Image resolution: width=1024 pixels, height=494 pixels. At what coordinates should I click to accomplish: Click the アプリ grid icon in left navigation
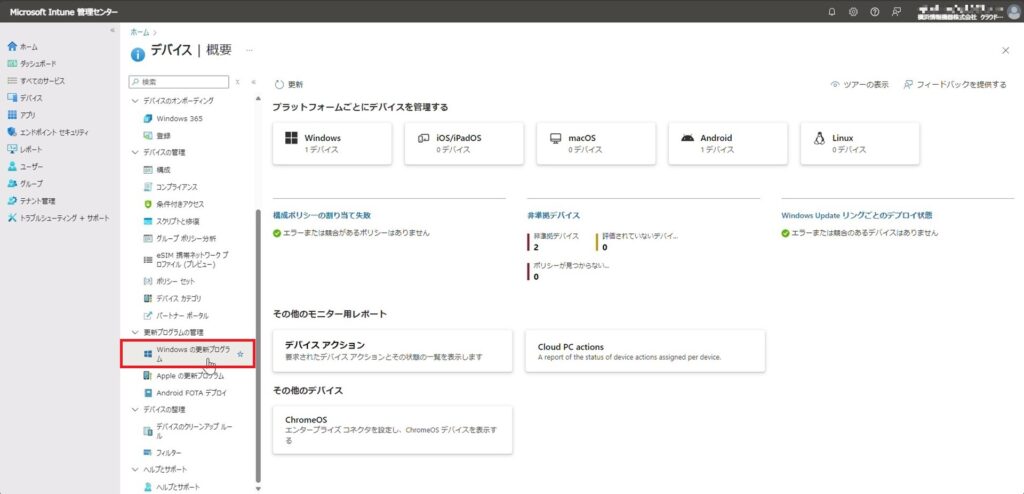[12, 114]
